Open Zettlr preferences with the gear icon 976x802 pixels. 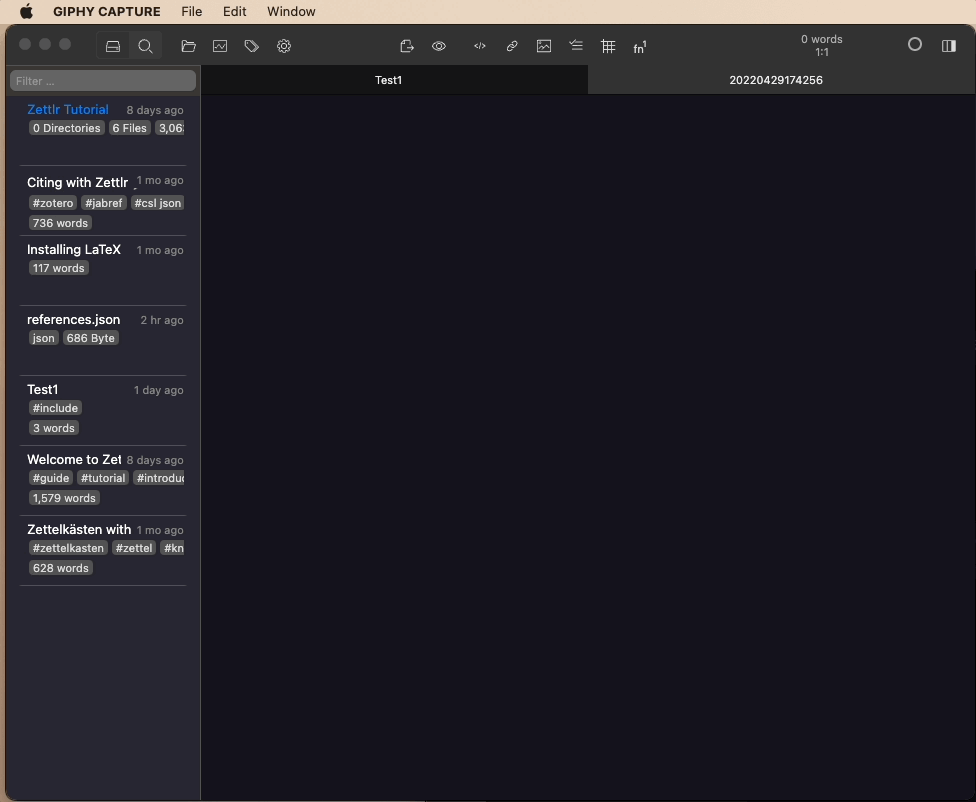(283, 46)
